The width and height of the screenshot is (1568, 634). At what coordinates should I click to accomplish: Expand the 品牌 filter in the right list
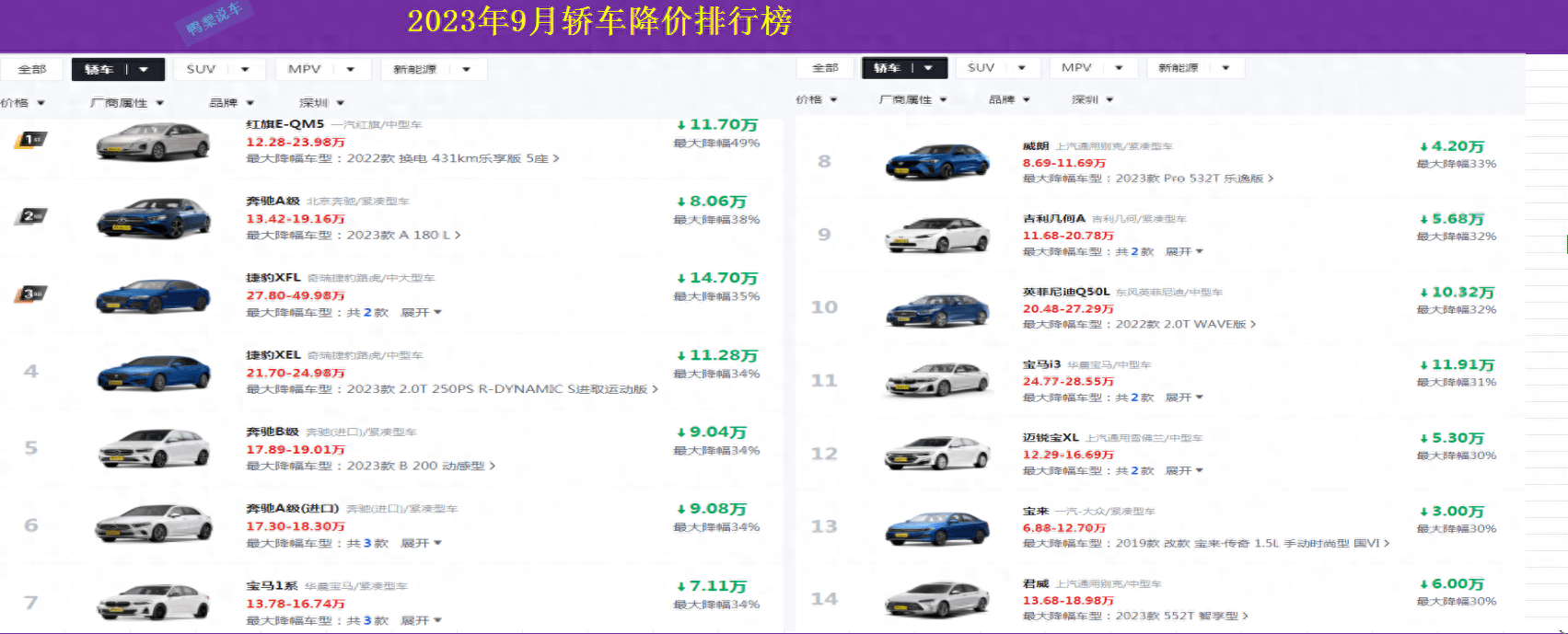(x=1009, y=99)
